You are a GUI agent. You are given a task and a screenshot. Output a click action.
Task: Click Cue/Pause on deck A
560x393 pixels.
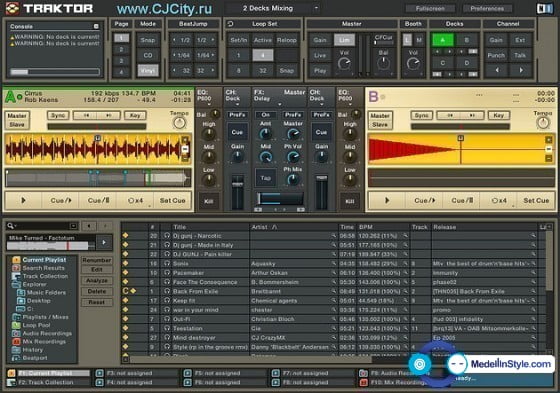click(x=98, y=200)
